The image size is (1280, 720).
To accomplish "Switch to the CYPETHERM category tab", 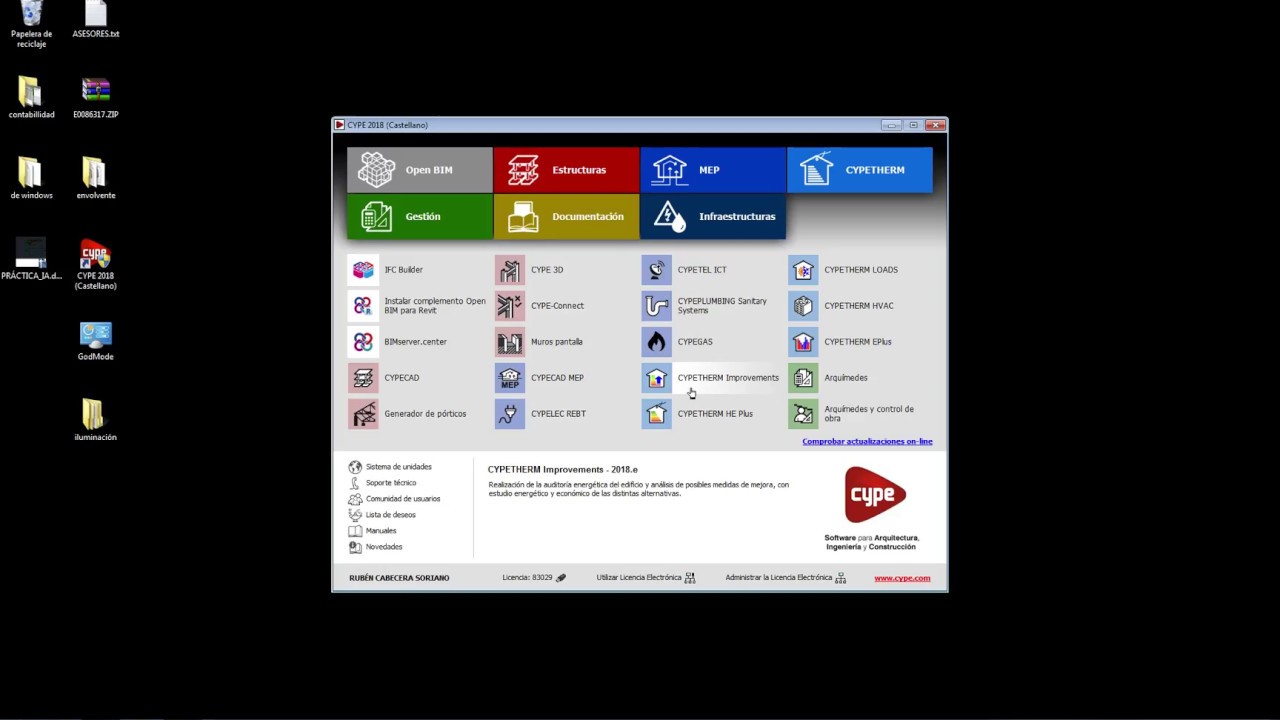I will 860,170.
